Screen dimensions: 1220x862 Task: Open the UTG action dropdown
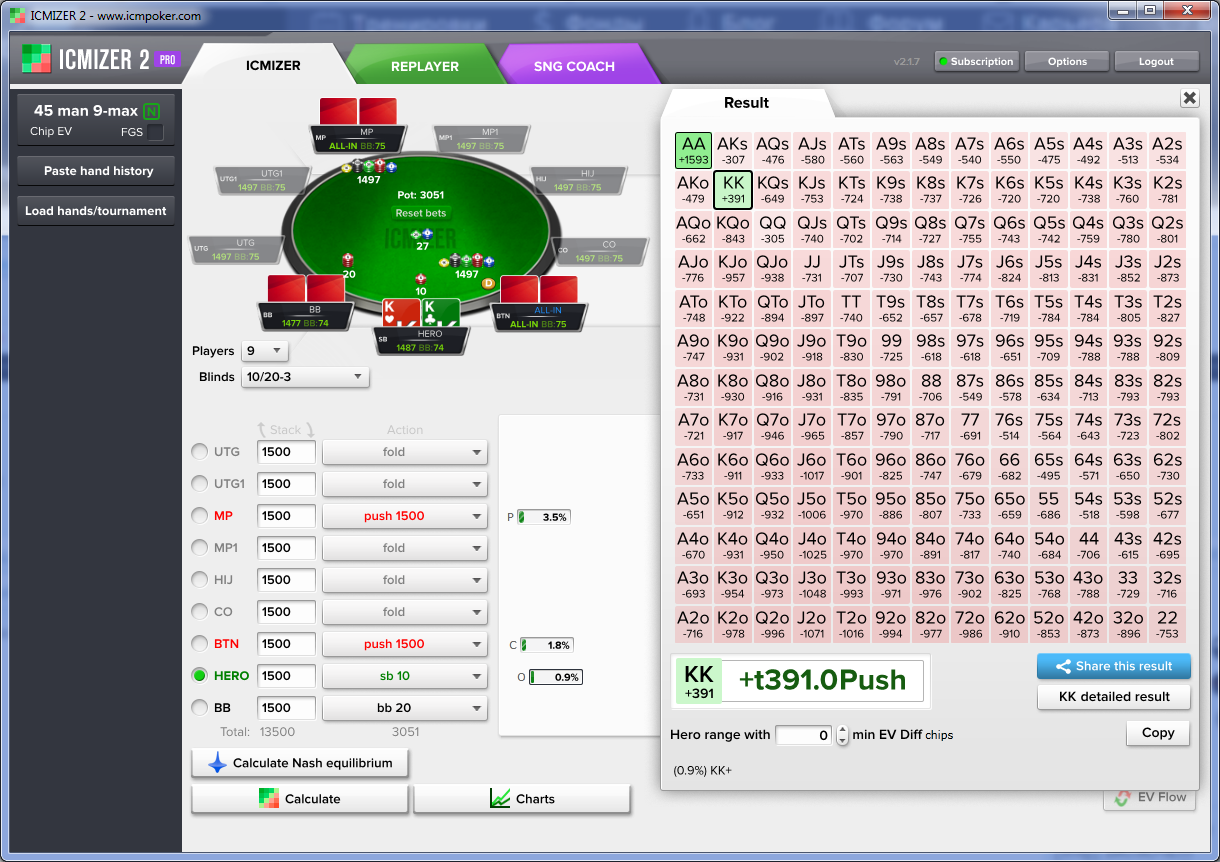[x=405, y=452]
